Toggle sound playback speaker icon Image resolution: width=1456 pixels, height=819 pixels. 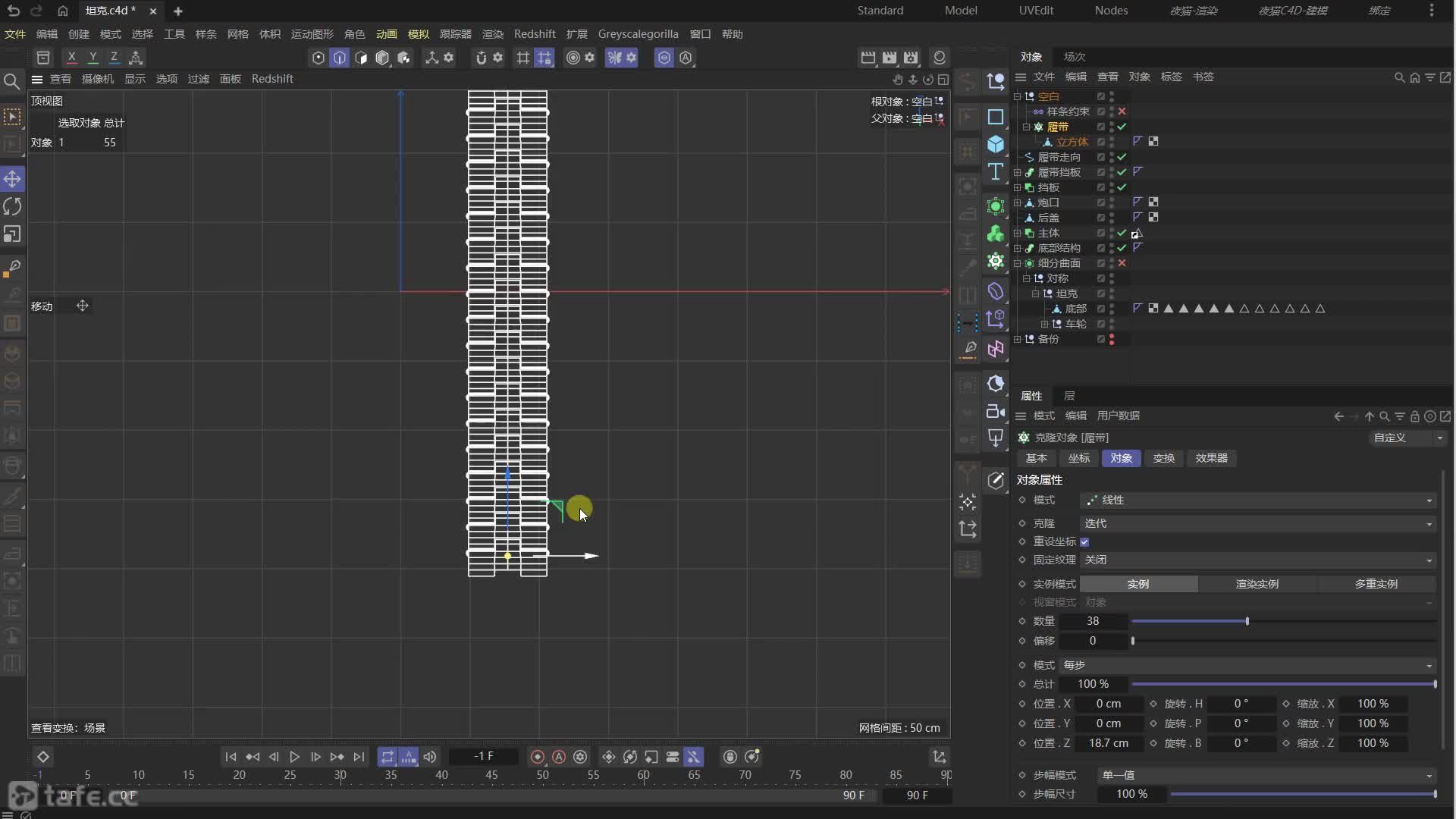coord(430,757)
